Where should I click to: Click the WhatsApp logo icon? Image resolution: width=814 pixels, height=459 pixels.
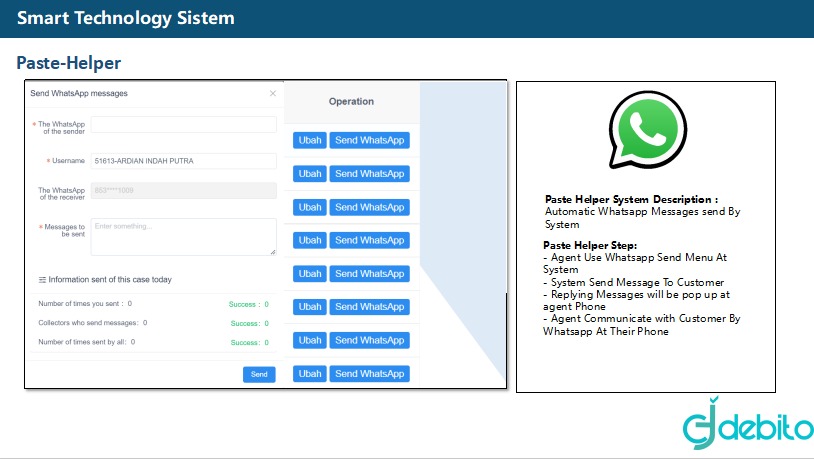(647, 130)
